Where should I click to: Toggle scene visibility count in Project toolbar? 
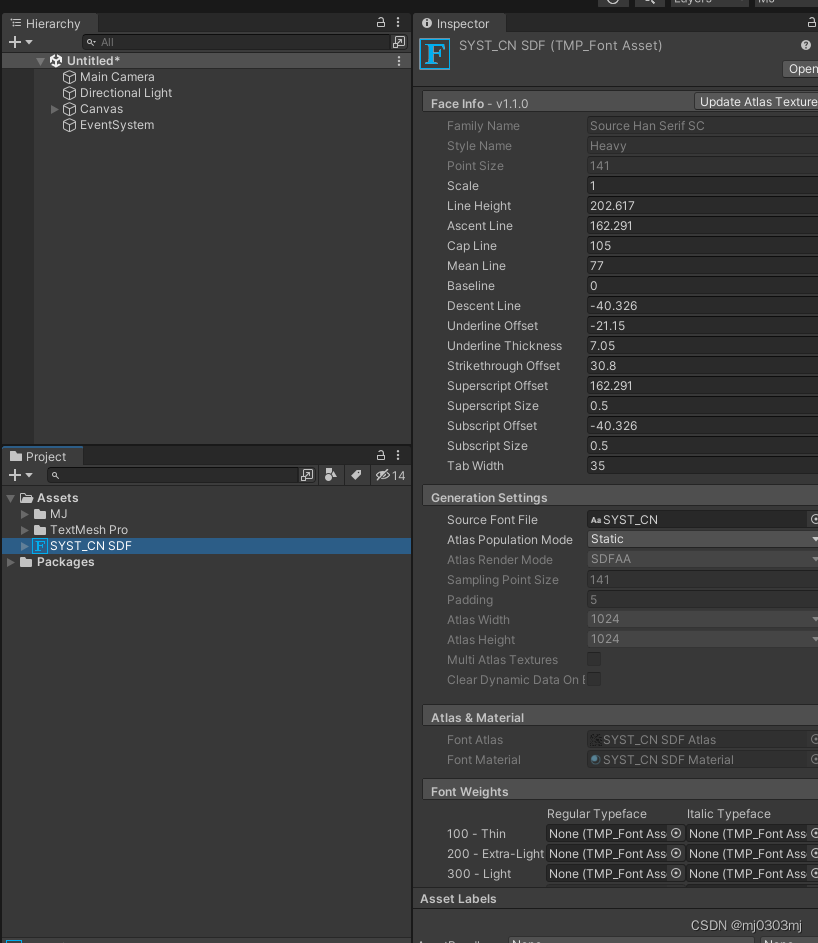(x=383, y=475)
